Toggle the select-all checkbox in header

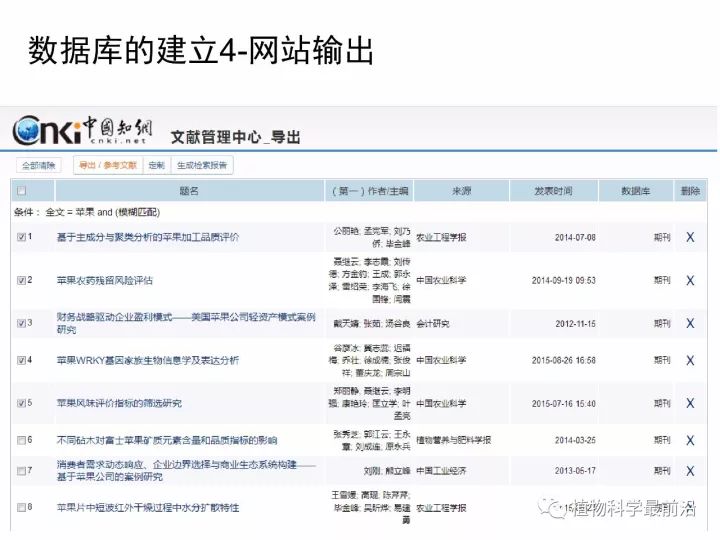21,191
